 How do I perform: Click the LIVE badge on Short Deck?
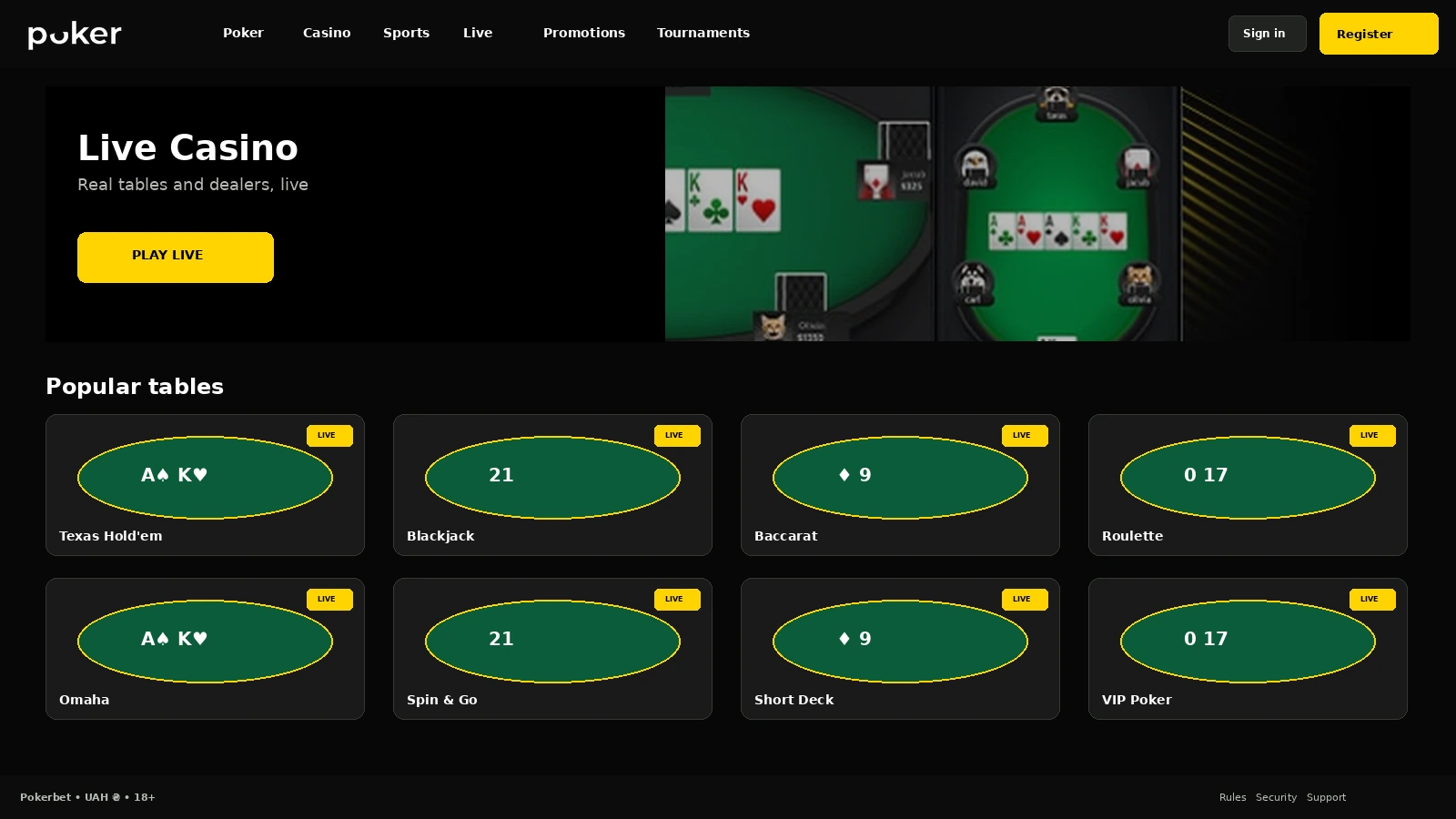pos(1025,600)
